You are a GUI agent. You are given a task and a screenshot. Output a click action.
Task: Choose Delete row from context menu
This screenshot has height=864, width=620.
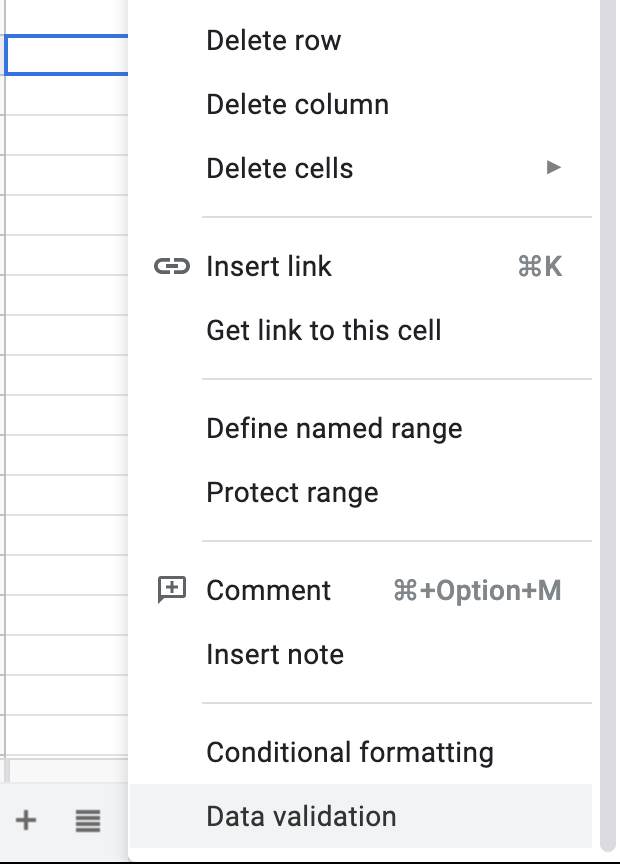361,41
